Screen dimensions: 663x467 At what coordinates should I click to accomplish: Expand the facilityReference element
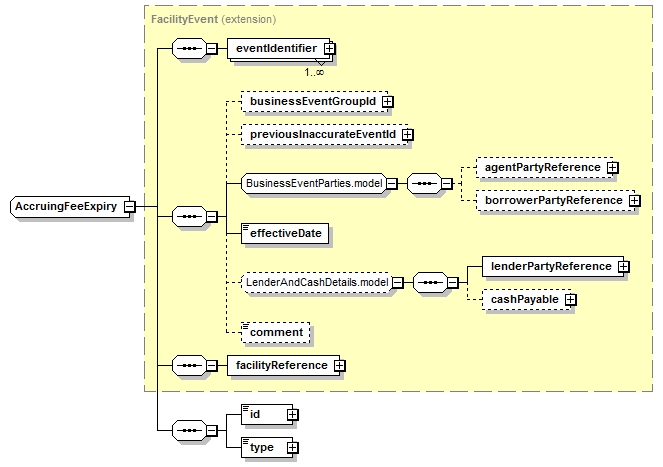click(x=340, y=366)
